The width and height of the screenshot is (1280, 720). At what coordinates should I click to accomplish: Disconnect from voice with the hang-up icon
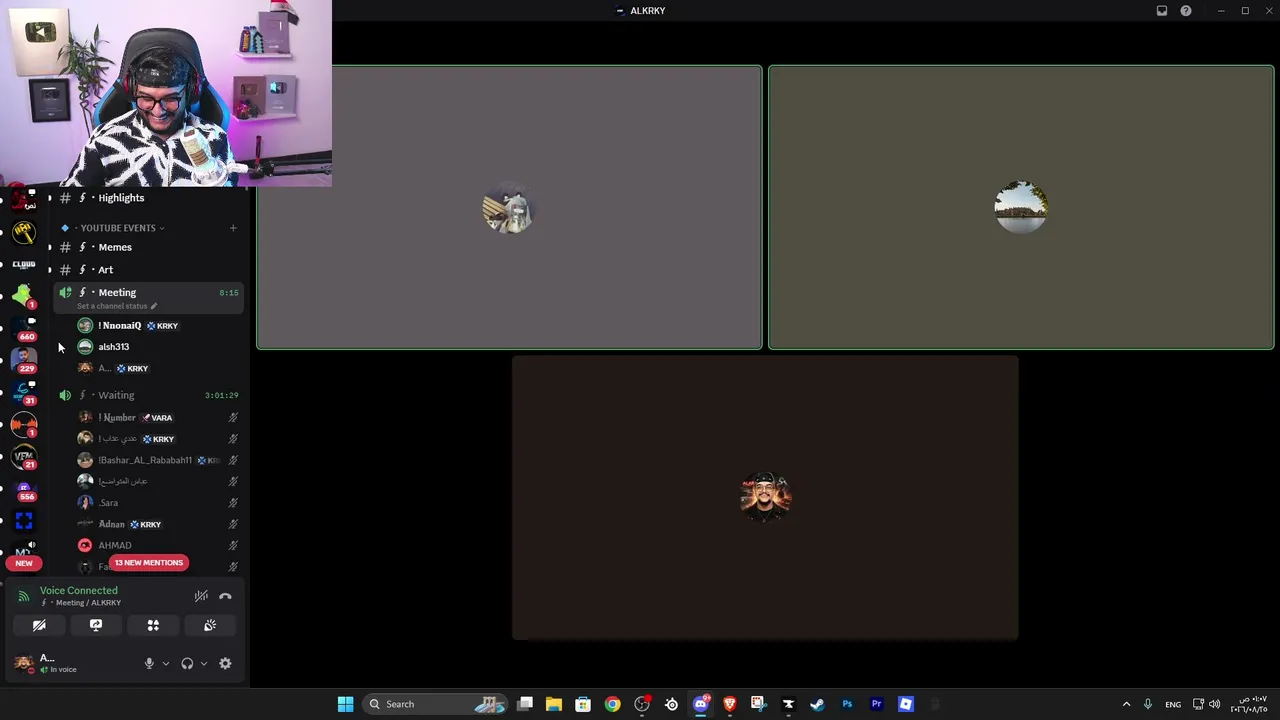click(x=225, y=596)
